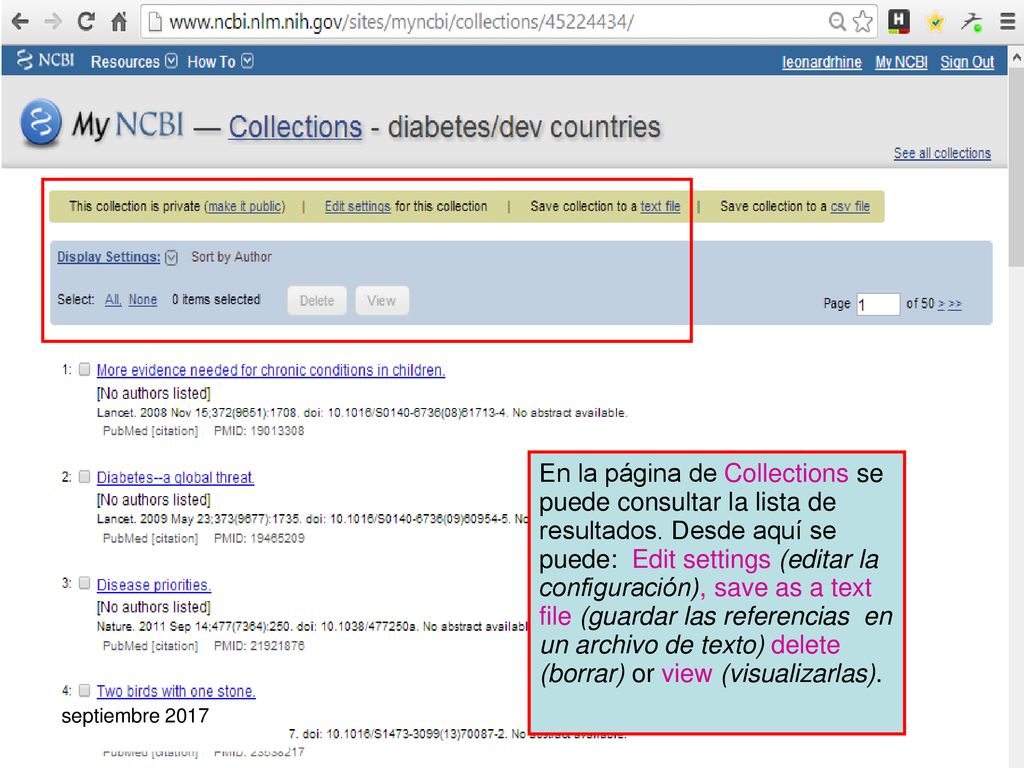Check the box for Two birds with one stone
This screenshot has width=1024, height=768.
click(x=84, y=690)
